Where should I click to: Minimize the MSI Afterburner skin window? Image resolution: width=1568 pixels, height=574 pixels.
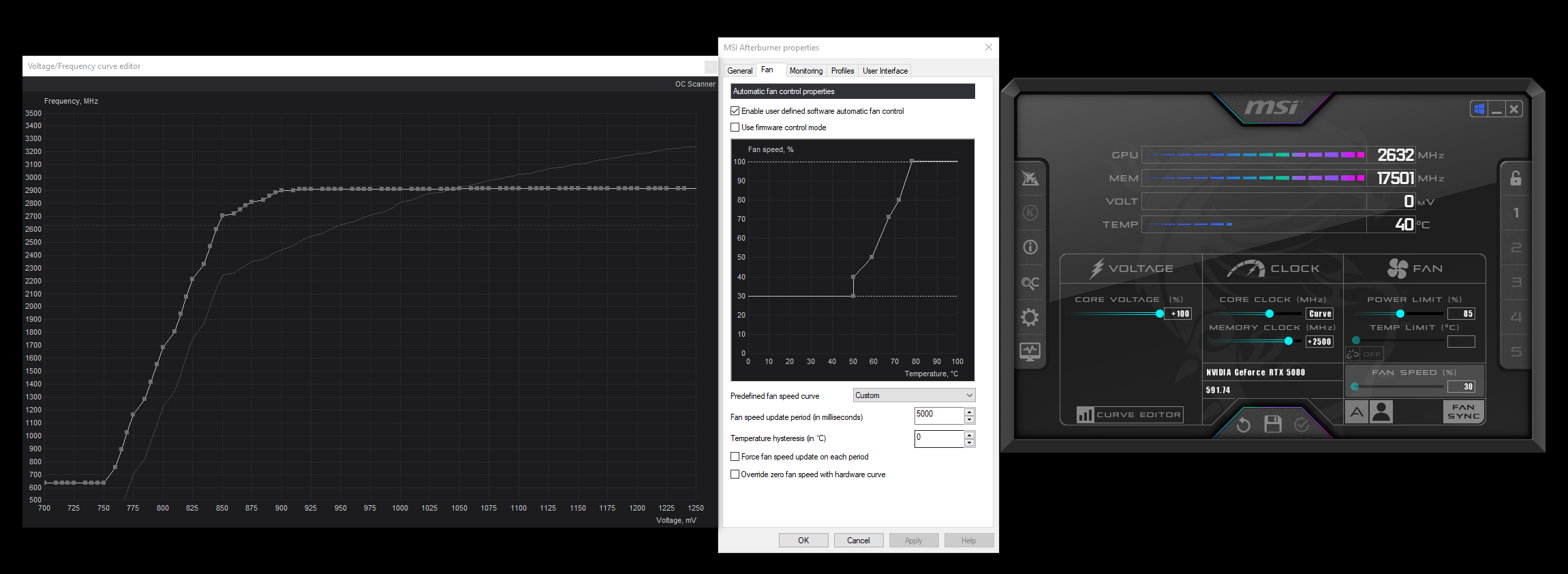tap(1496, 109)
